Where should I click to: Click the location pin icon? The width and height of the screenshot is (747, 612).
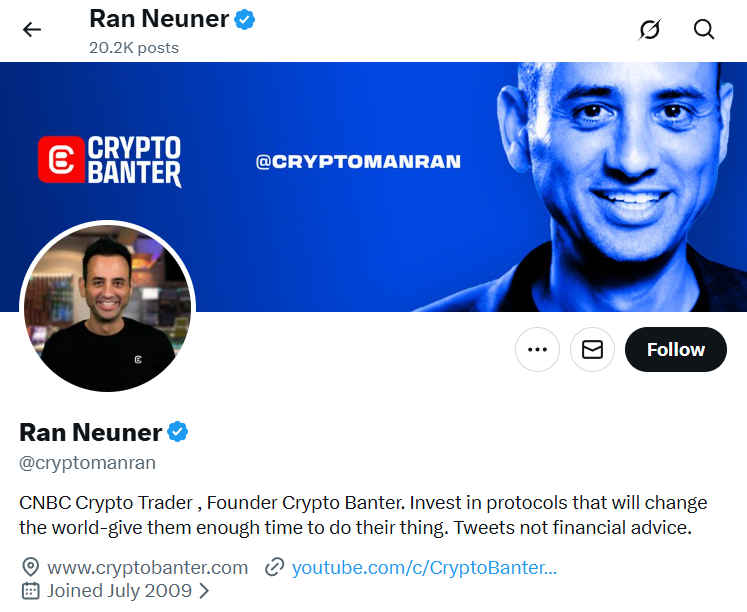30,568
